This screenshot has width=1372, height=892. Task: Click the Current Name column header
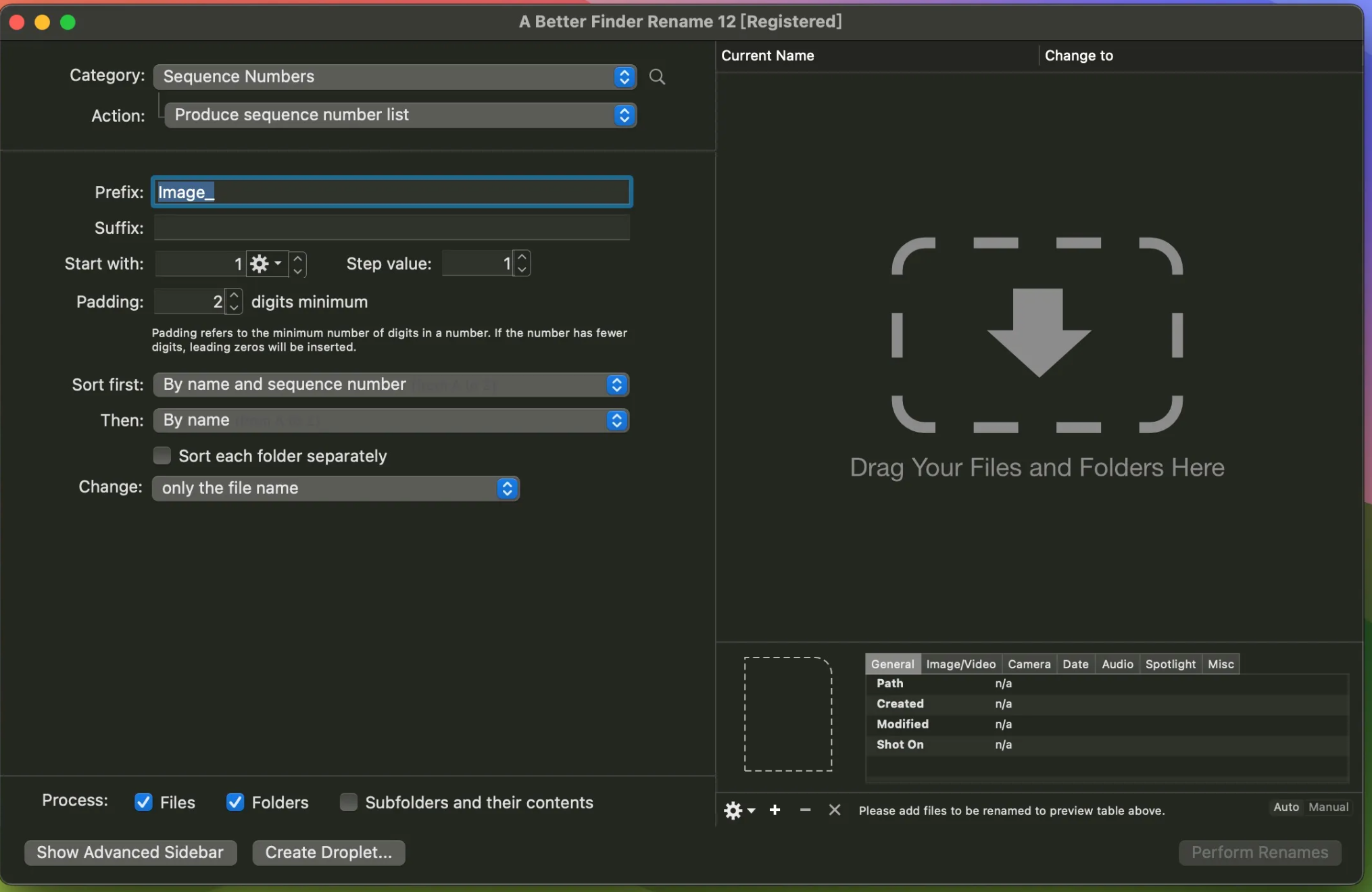pos(877,55)
